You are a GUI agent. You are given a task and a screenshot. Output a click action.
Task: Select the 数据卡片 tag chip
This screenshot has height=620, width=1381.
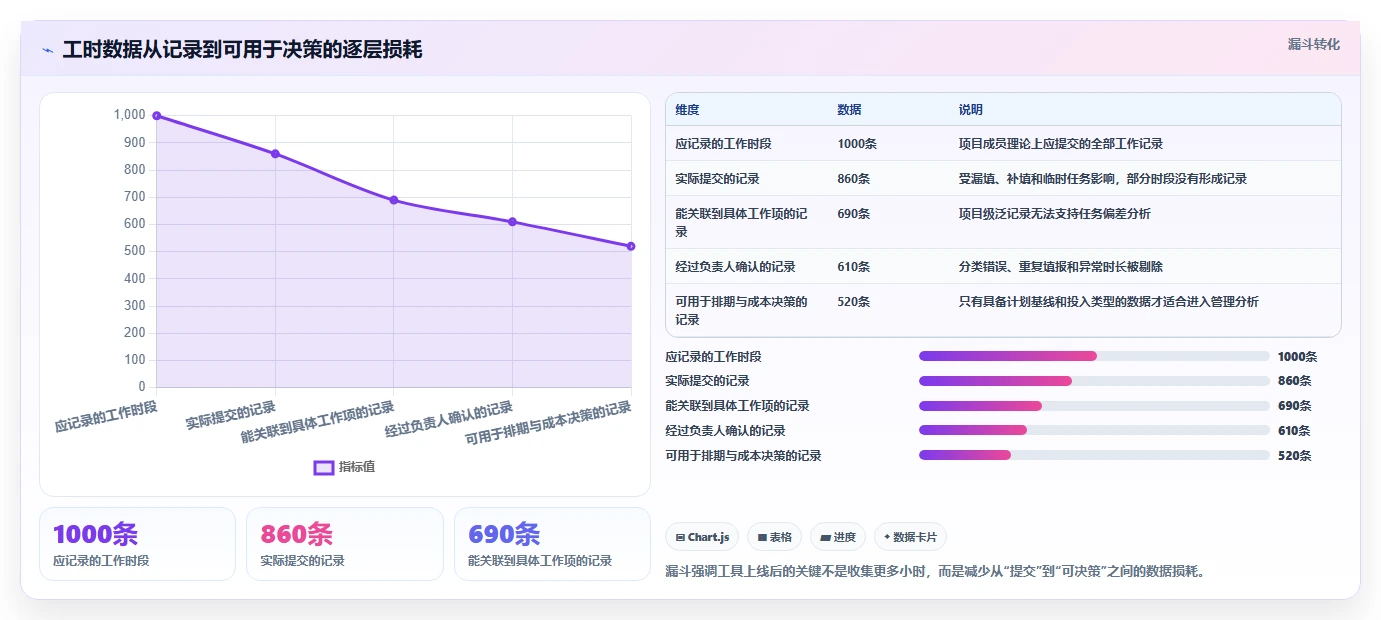[x=910, y=537]
